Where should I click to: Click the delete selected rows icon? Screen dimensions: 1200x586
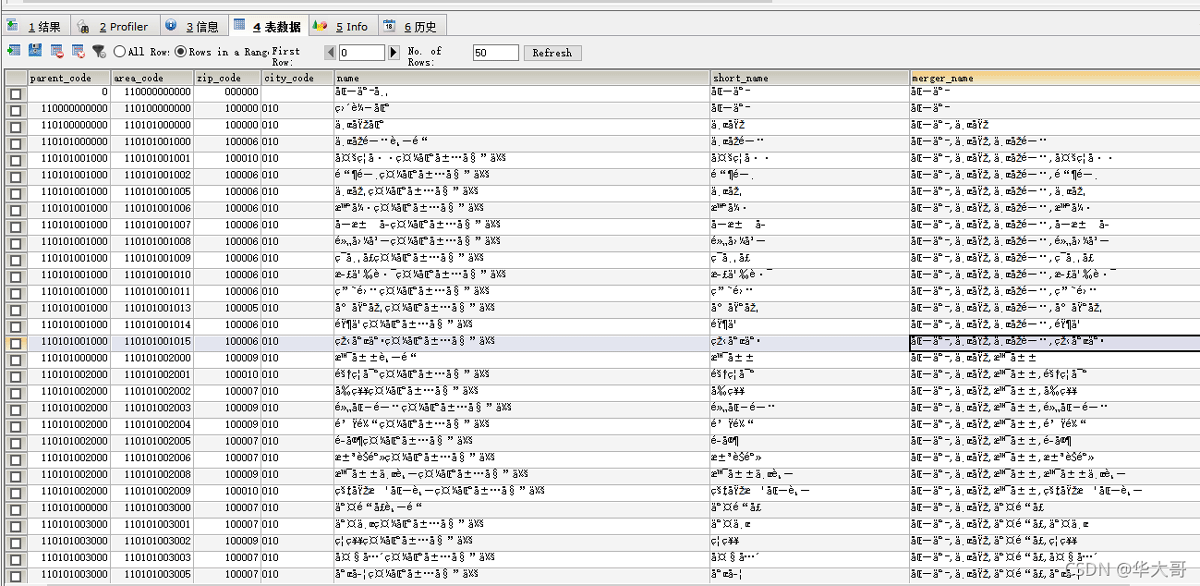click(56, 51)
